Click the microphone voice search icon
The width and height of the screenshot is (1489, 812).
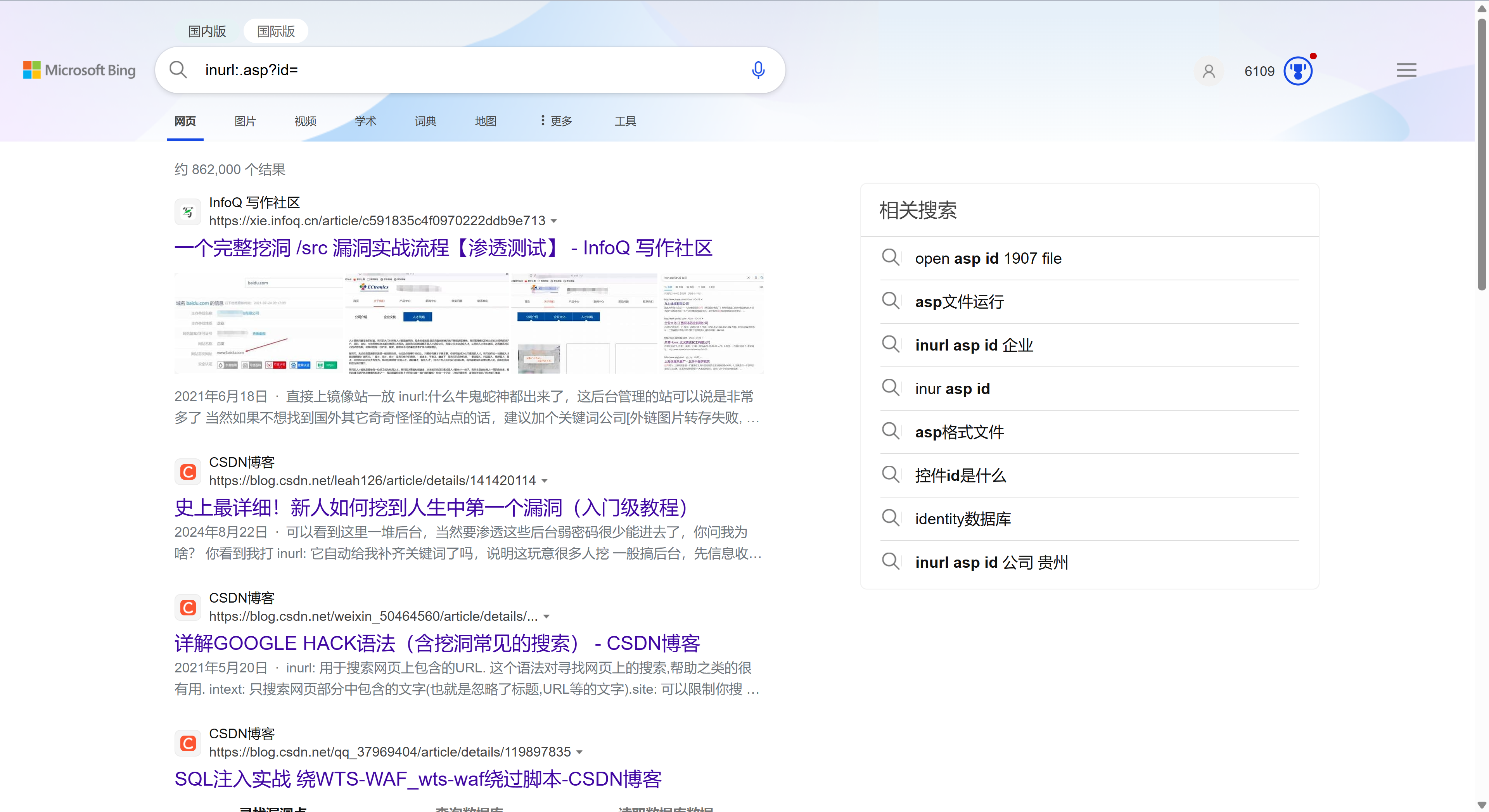(758, 70)
